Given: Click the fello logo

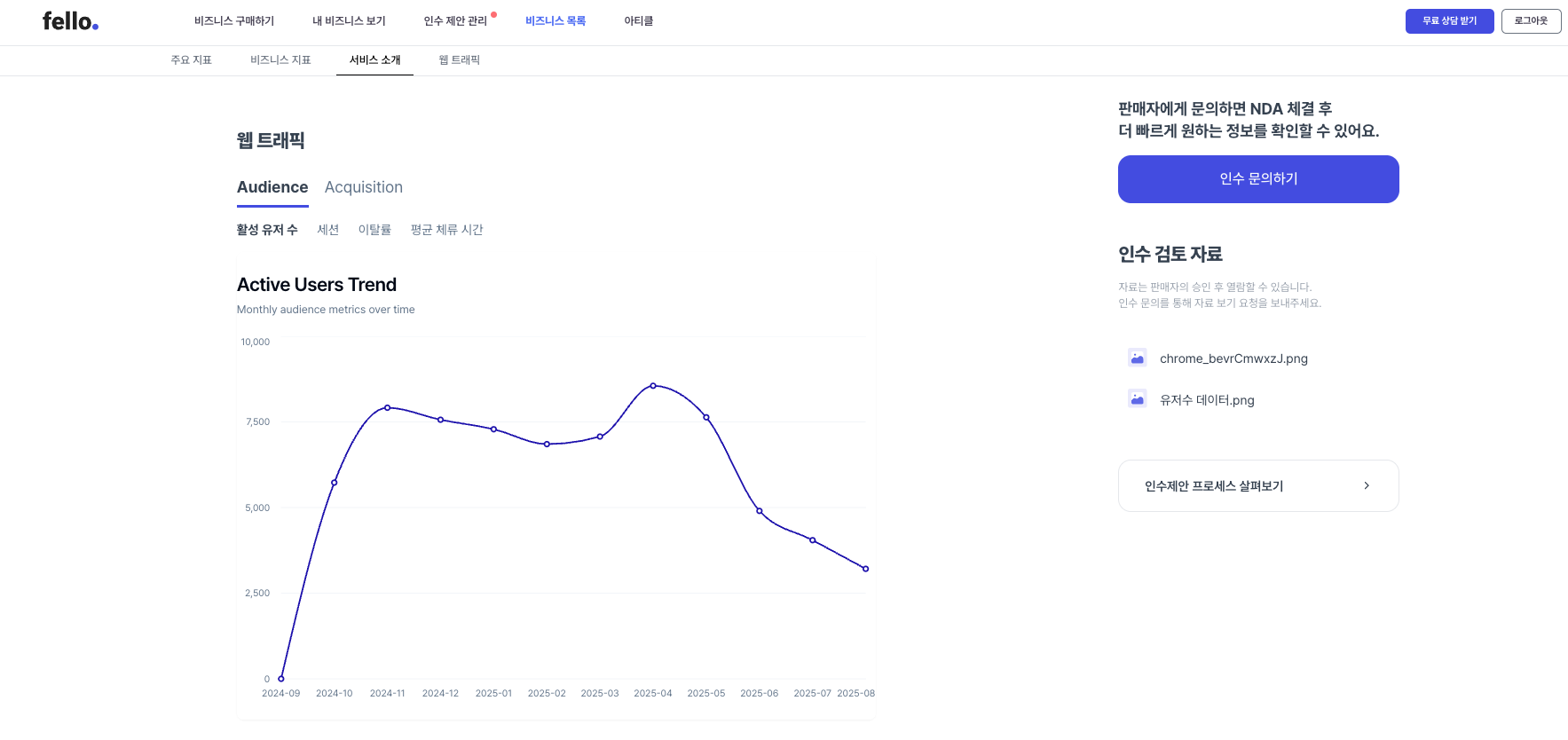Looking at the screenshot, I should point(69,20).
